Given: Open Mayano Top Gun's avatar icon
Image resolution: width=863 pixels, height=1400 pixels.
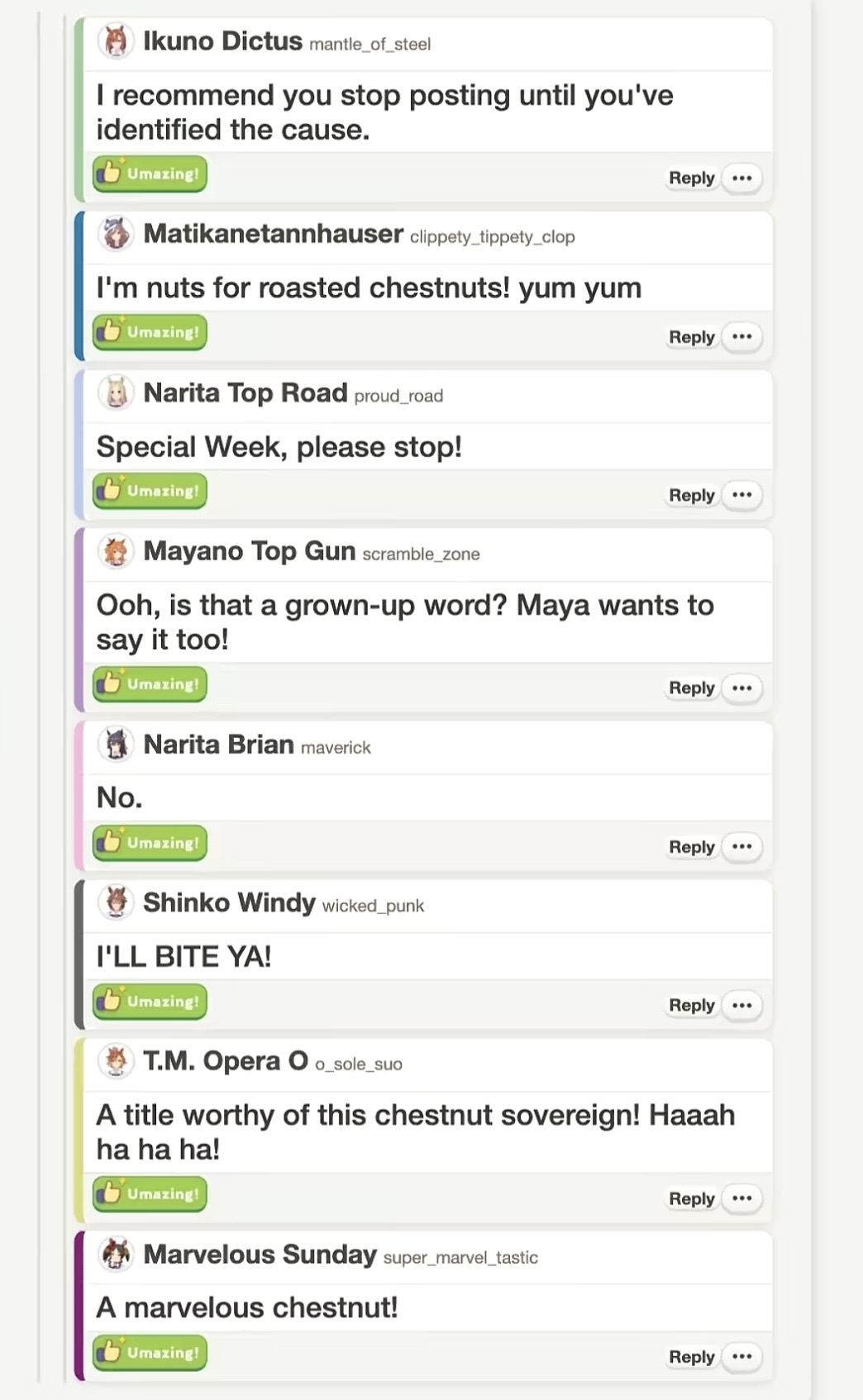Looking at the screenshot, I should (116, 551).
